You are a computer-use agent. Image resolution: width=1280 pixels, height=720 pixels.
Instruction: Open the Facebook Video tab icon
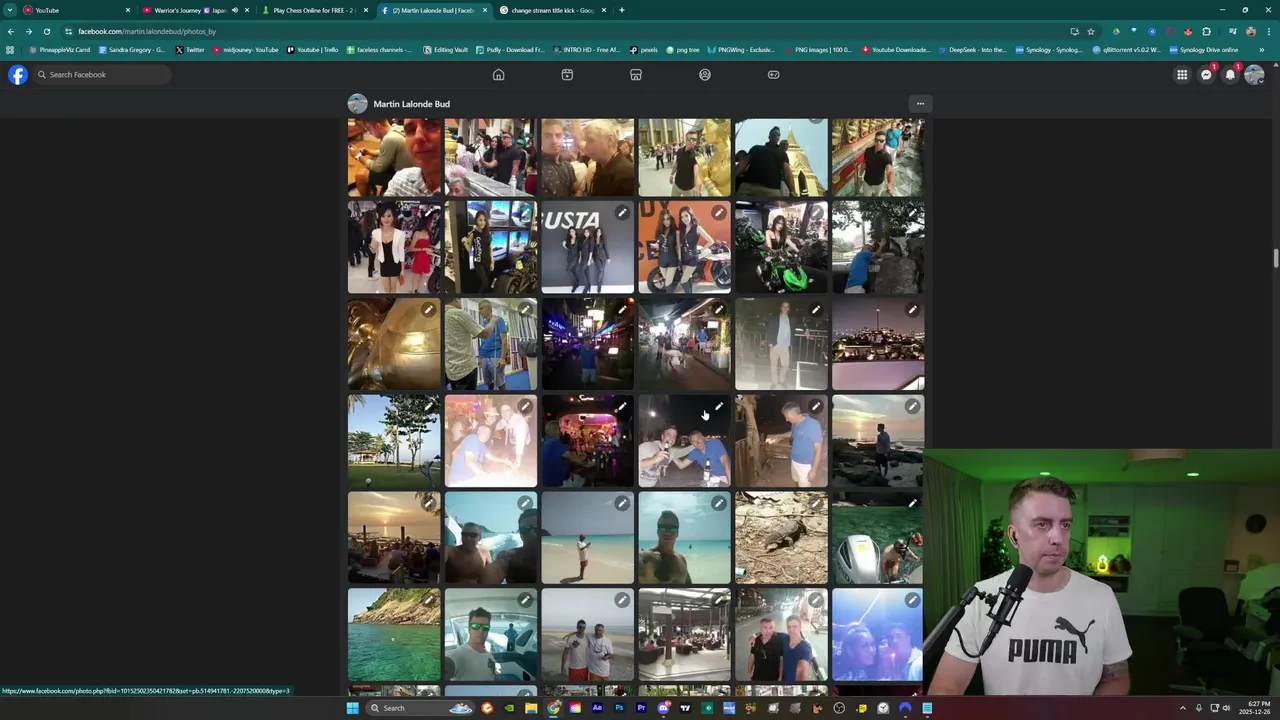pyautogui.click(x=567, y=75)
